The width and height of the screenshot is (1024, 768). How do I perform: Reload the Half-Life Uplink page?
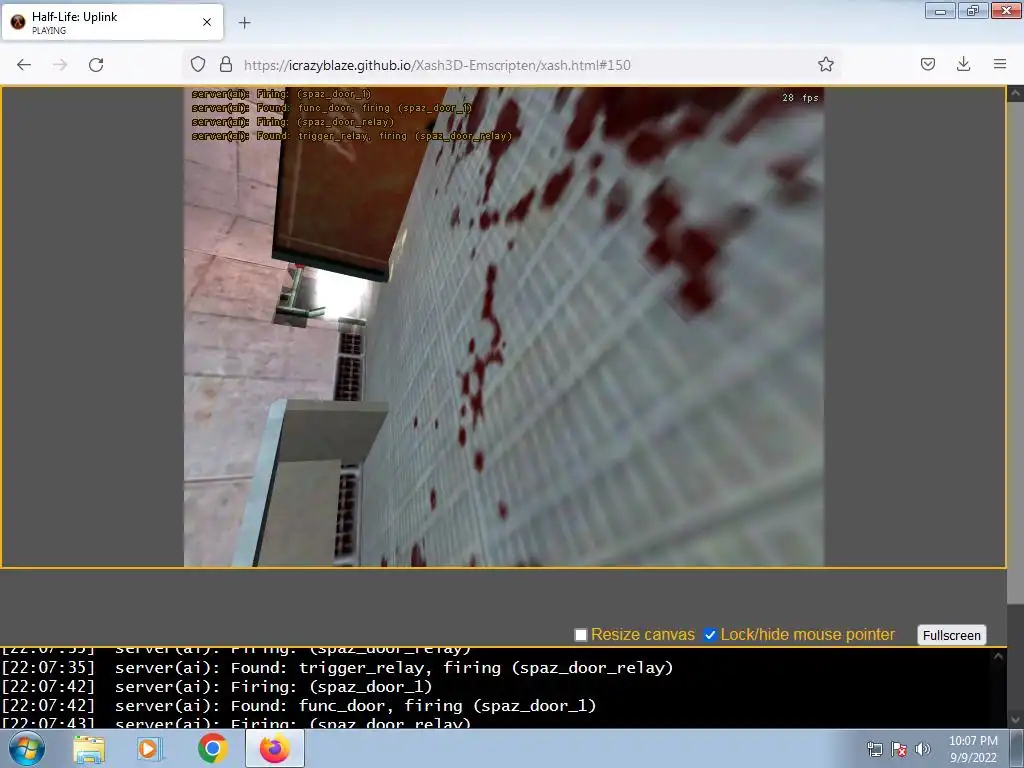click(x=96, y=65)
